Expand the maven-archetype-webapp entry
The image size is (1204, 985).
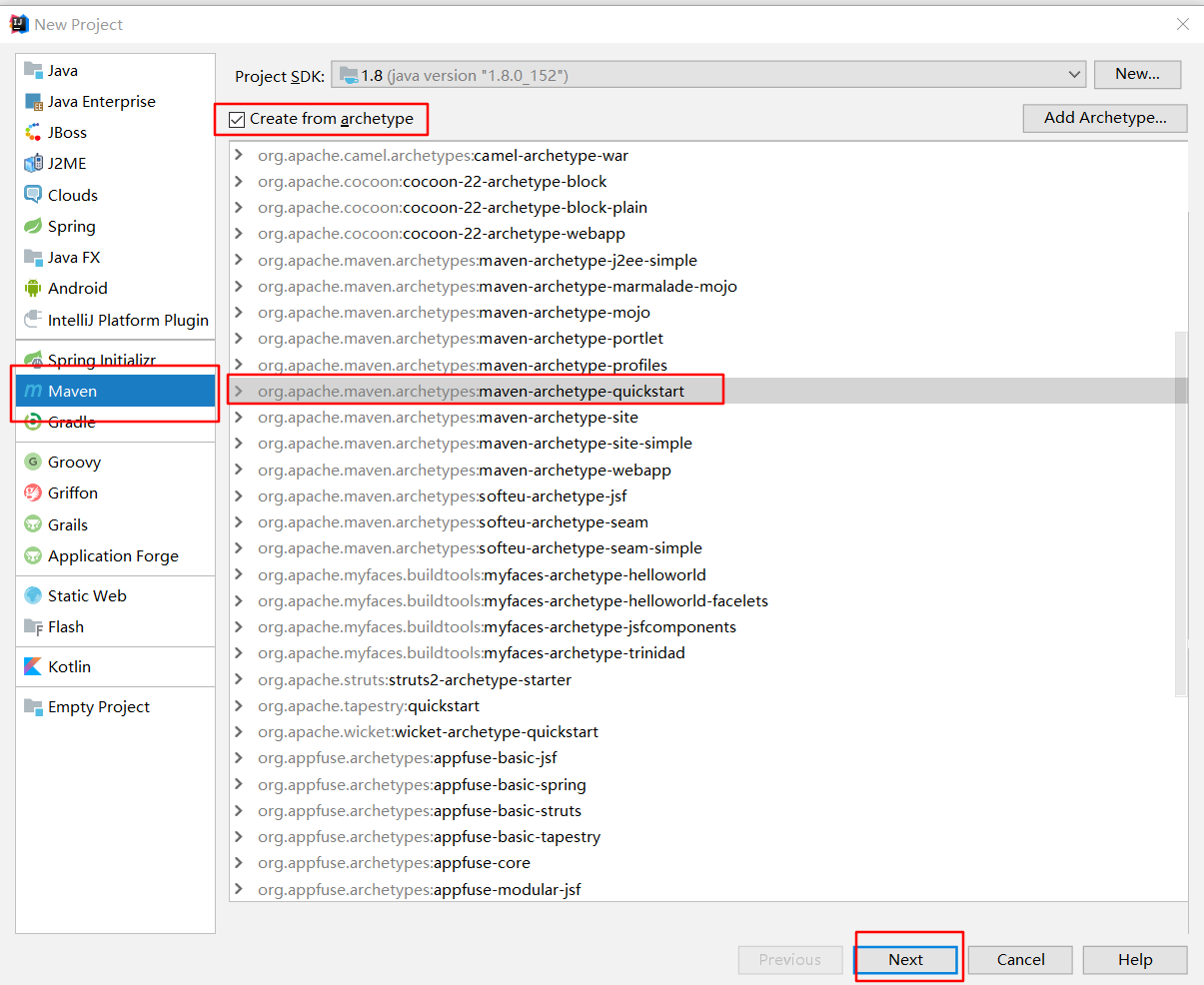[x=239, y=471]
